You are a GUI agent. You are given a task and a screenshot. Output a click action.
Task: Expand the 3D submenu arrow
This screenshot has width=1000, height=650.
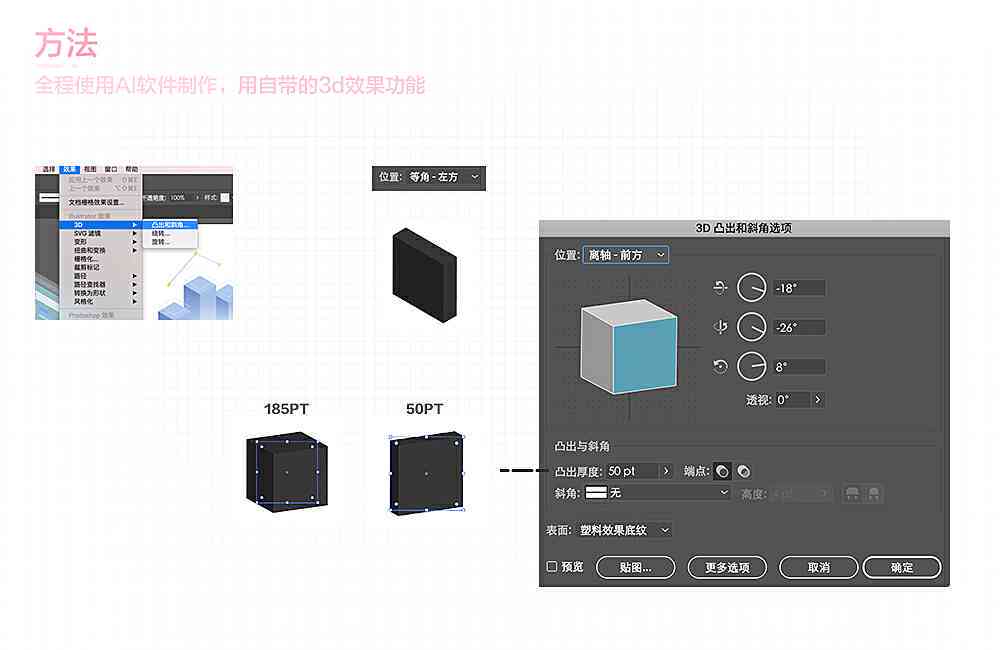tap(135, 225)
